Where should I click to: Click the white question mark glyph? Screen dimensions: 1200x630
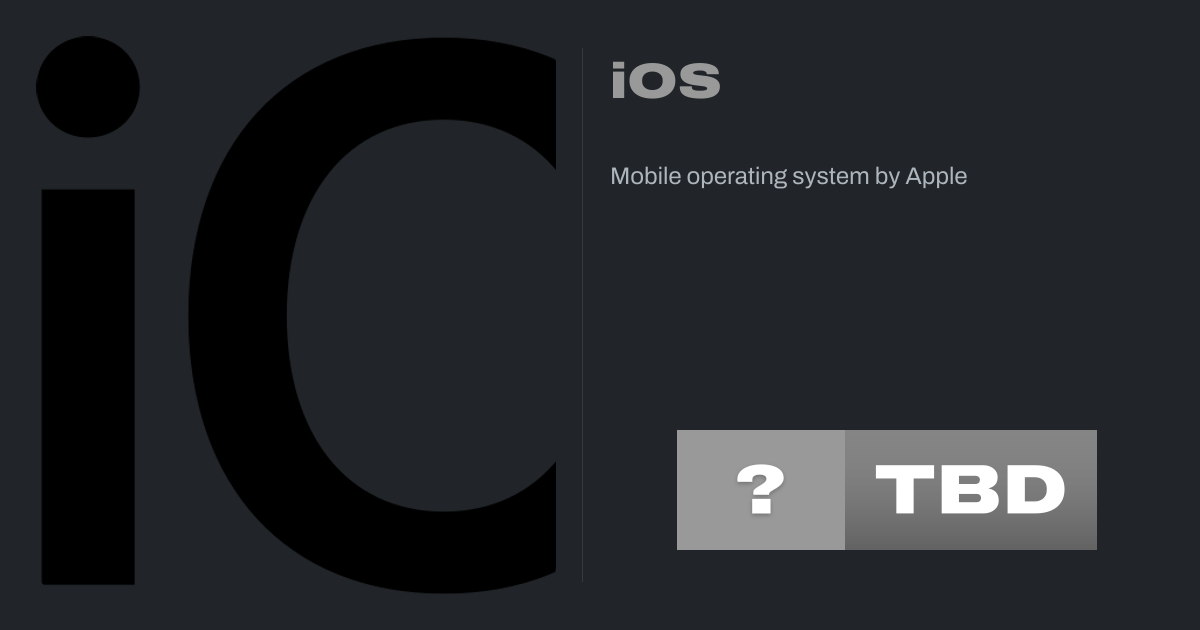click(760, 490)
